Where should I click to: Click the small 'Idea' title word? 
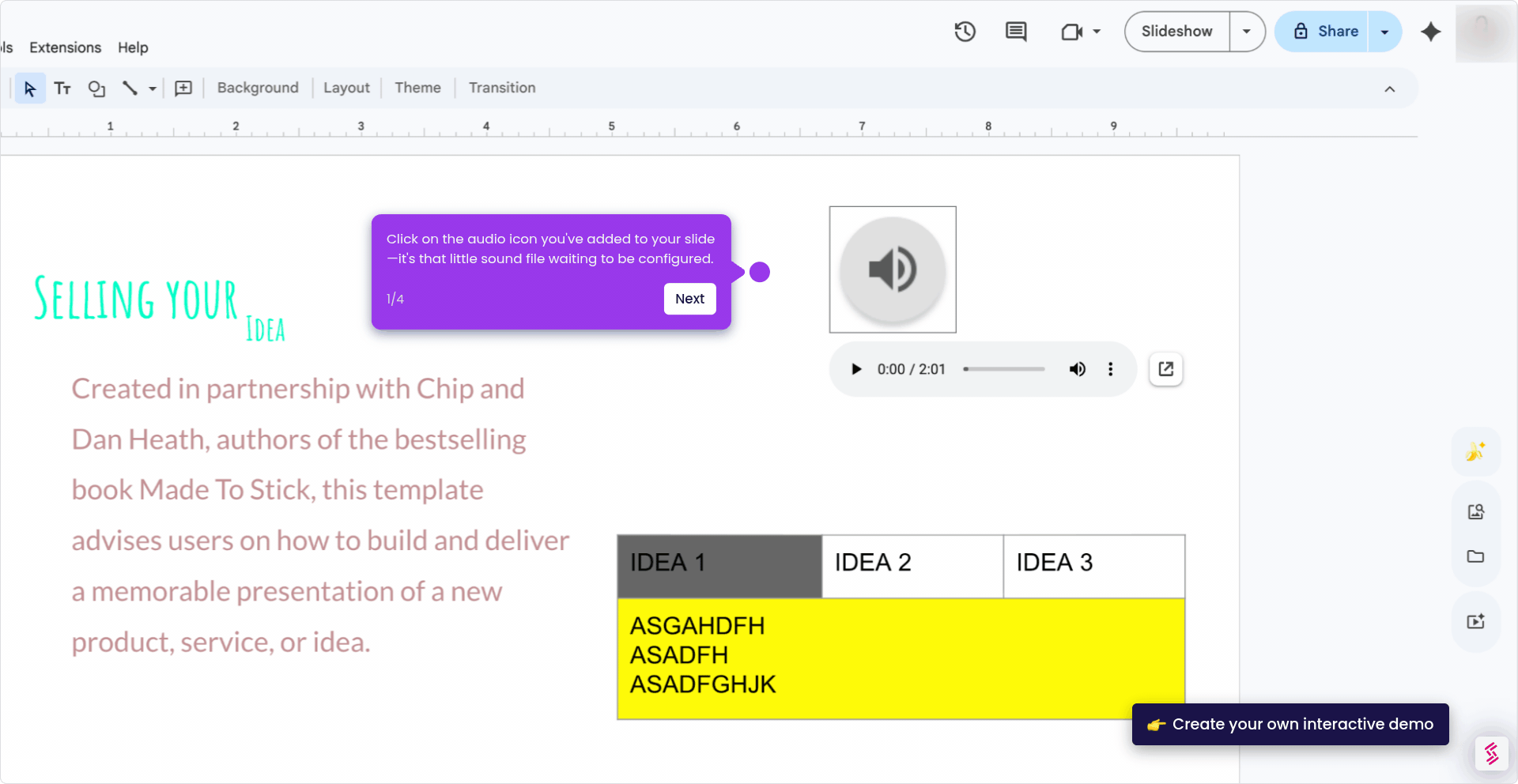(x=266, y=330)
